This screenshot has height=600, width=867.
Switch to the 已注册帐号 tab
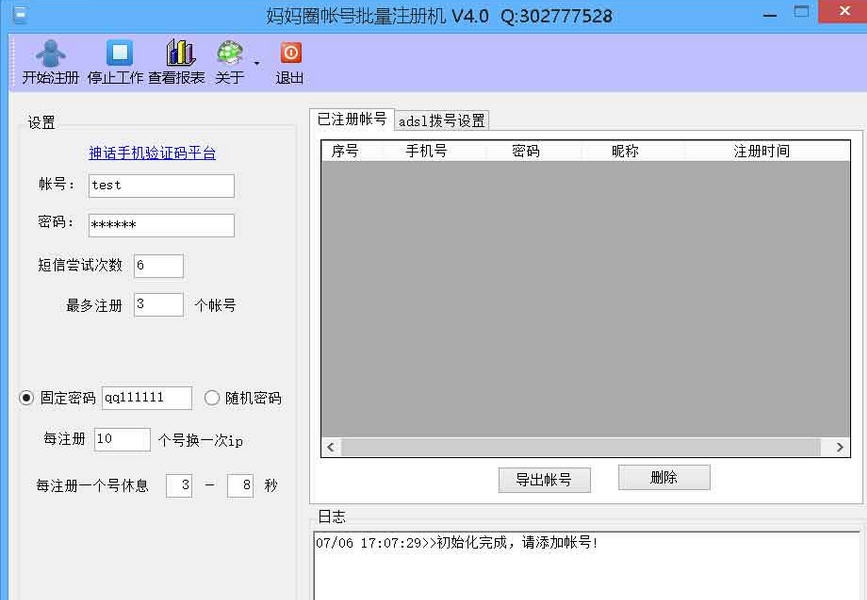tap(354, 119)
